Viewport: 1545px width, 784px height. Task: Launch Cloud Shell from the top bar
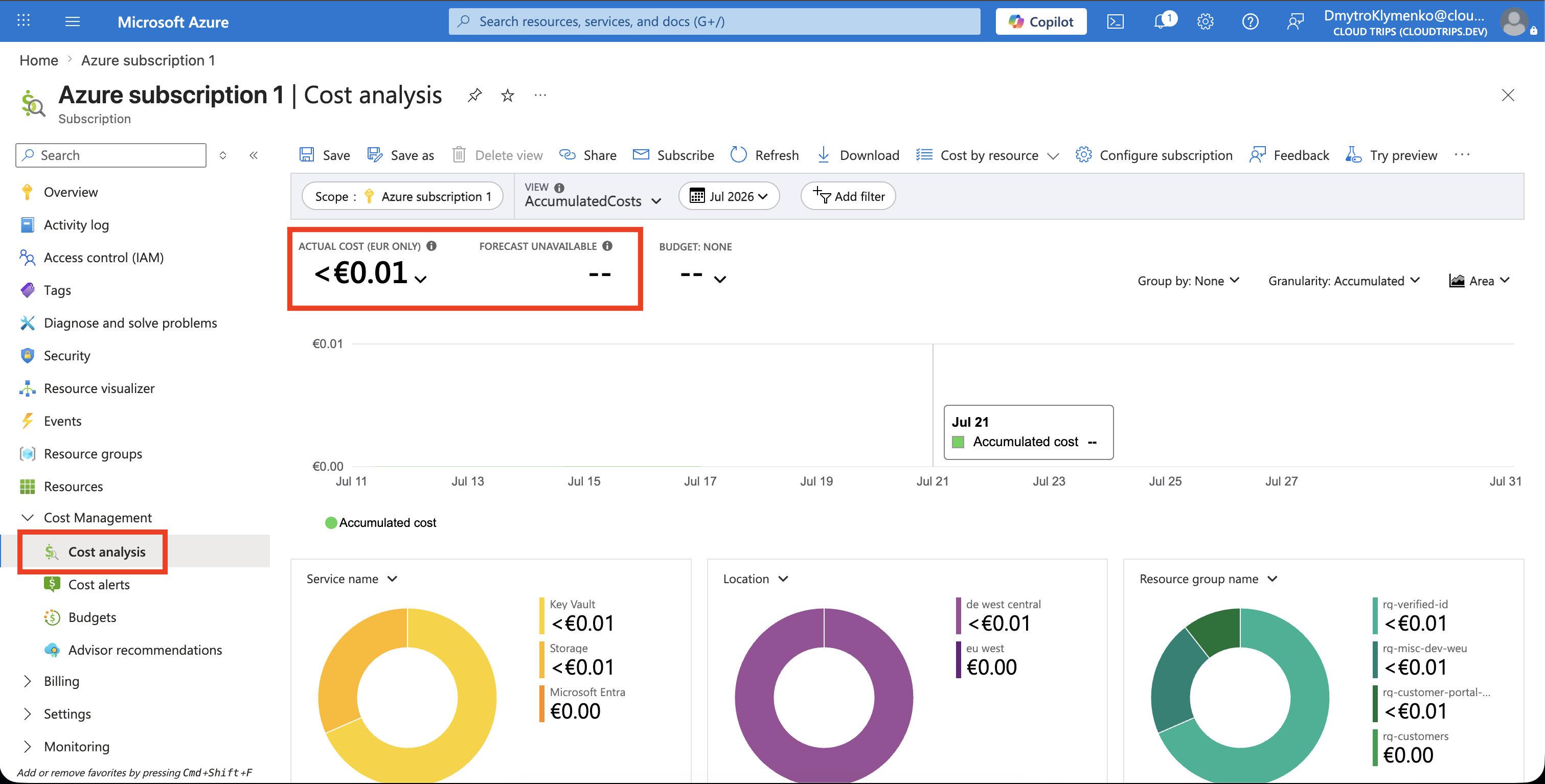1116,21
